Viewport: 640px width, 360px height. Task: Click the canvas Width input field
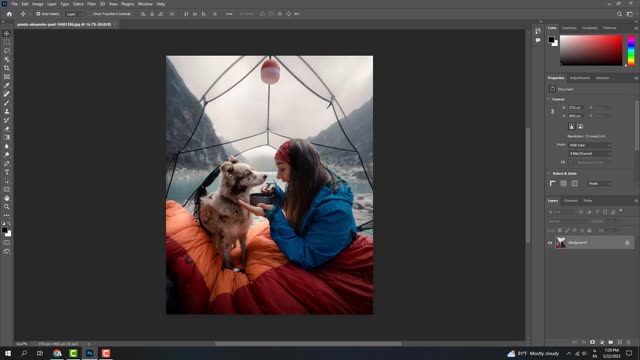coord(576,108)
